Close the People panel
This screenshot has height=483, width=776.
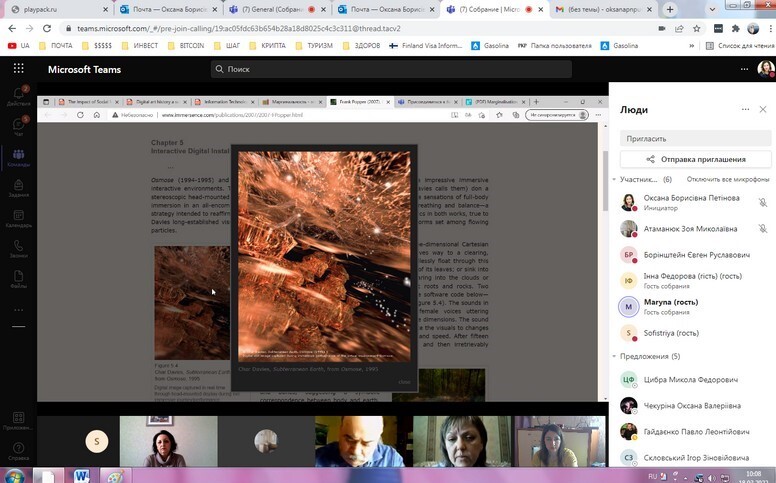[763, 109]
